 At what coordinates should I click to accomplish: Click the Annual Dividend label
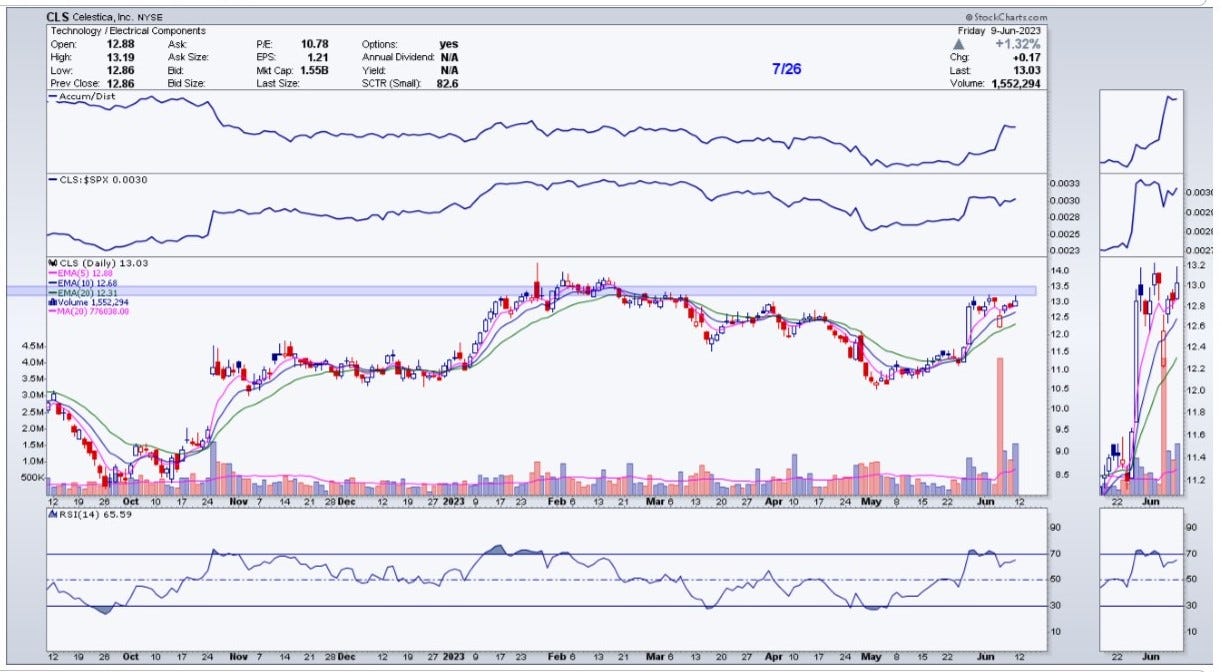coord(399,57)
